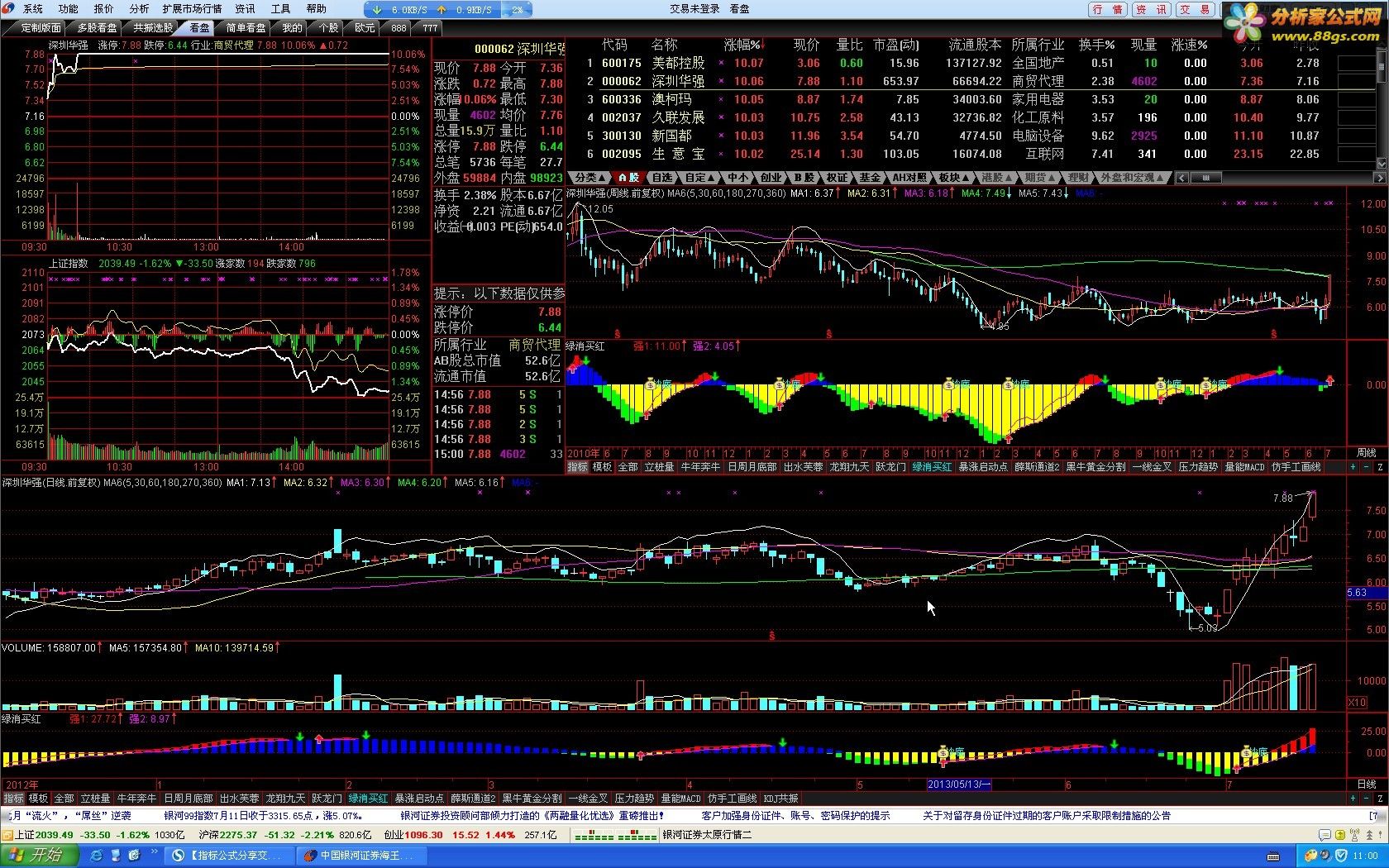Expand the 外盘和宏观 dropdown tab
Image resolution: width=1389 pixels, height=868 pixels.
coord(1132,178)
